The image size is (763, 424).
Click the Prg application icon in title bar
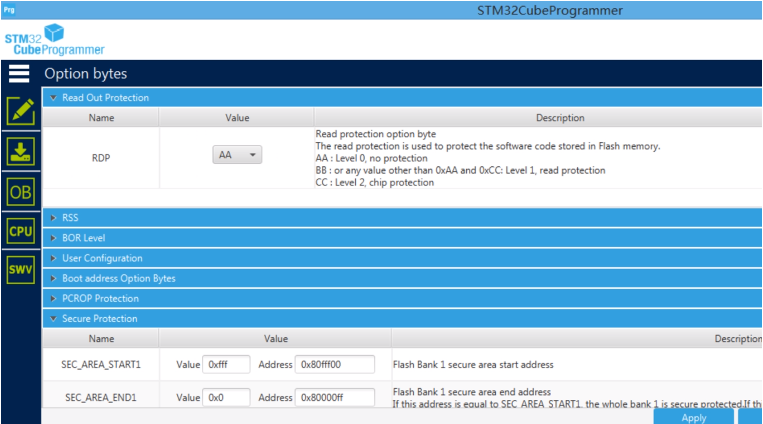point(9,10)
